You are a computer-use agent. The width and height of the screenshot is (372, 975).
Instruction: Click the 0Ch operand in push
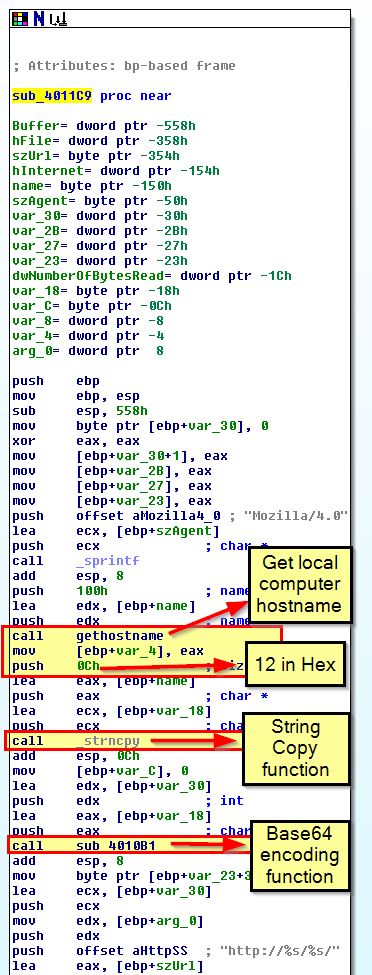pos(88,665)
